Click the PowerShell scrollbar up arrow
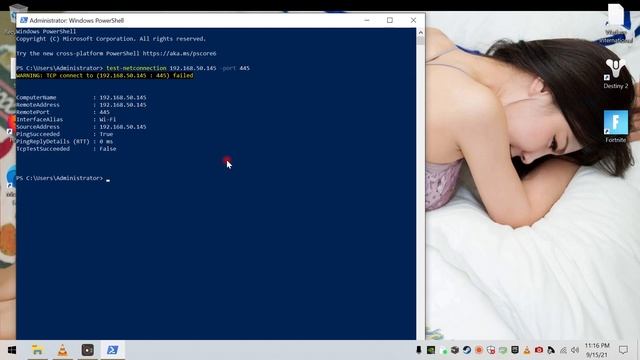The height and width of the screenshot is (360, 640). click(420, 32)
